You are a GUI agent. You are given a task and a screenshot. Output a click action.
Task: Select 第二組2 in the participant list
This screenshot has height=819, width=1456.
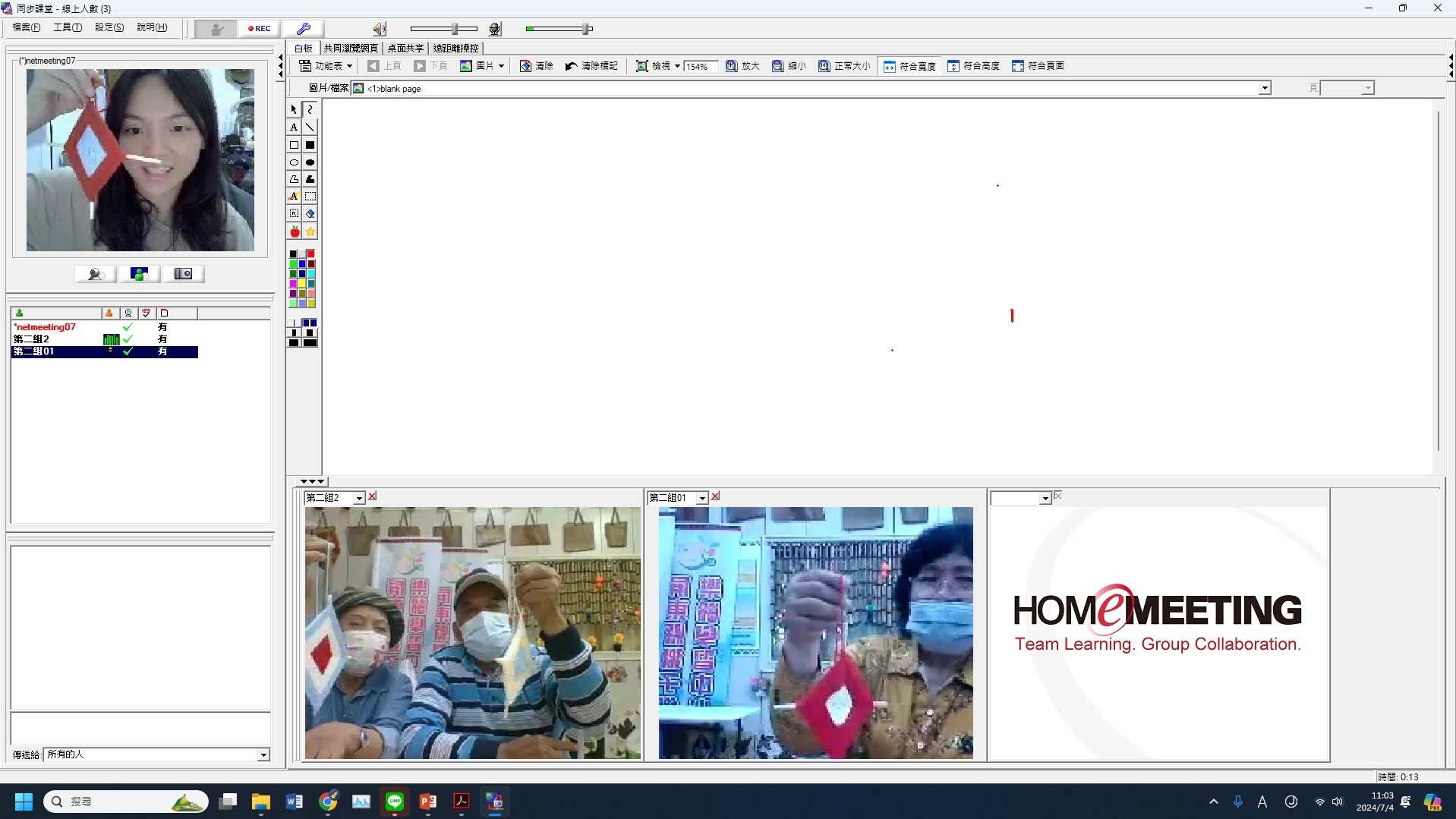click(x=32, y=339)
